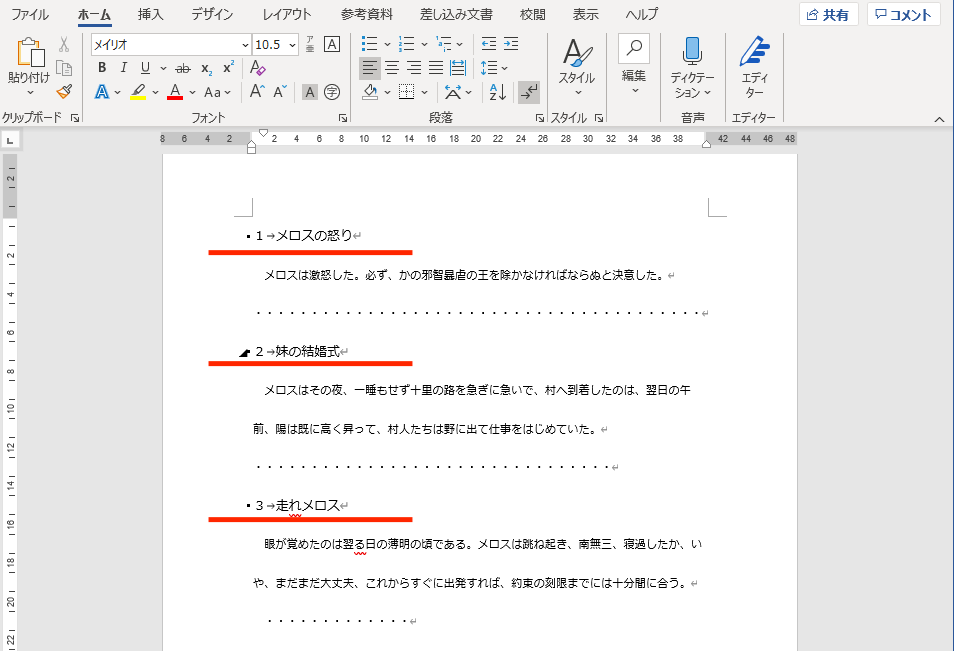
Task: Toggle the show/hide paragraph marks button
Action: pos(529,92)
